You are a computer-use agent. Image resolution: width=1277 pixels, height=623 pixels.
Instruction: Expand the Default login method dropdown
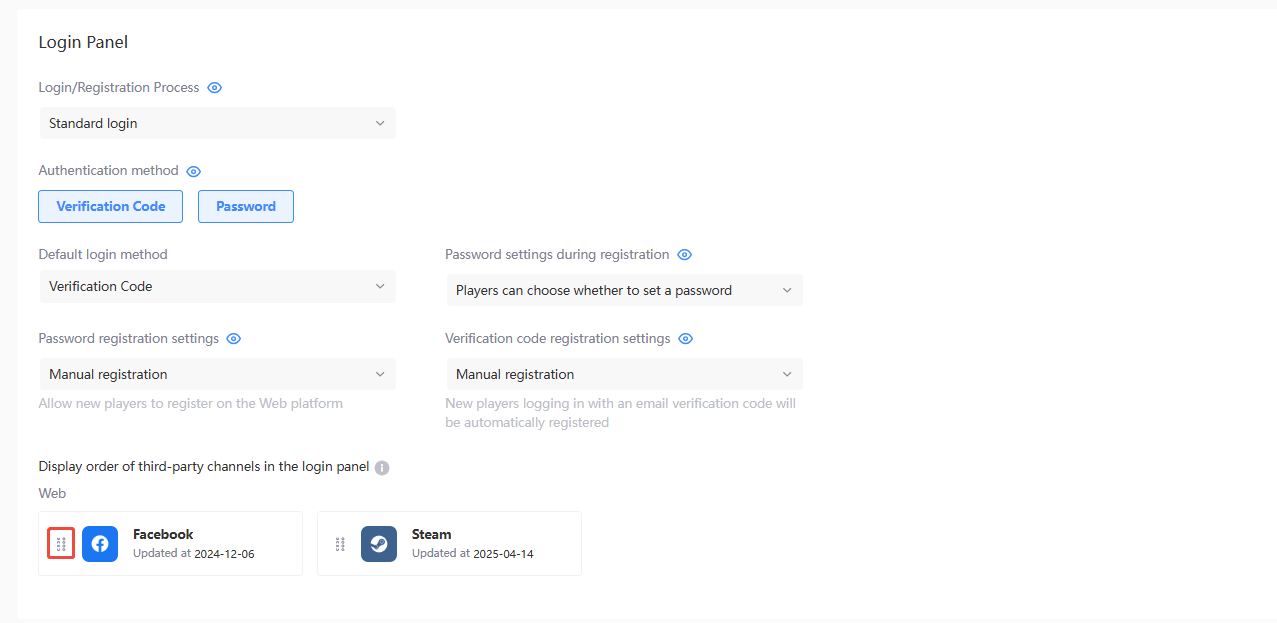217,286
